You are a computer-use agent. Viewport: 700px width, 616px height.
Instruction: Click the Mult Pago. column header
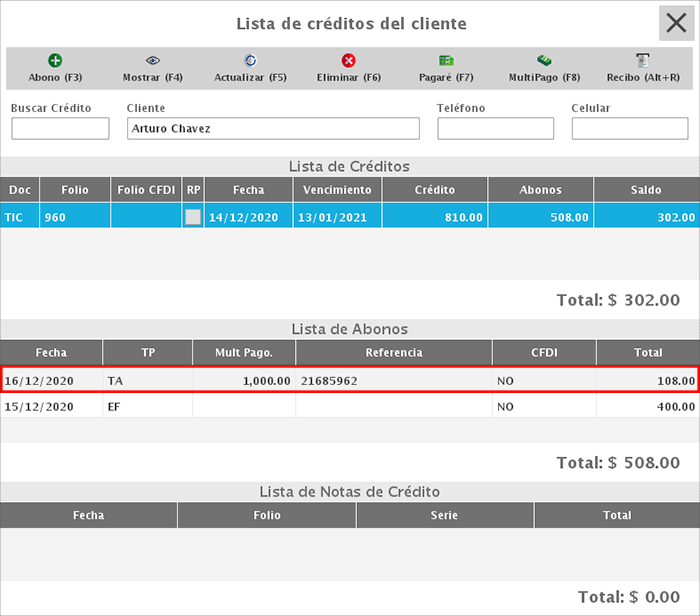point(243,353)
